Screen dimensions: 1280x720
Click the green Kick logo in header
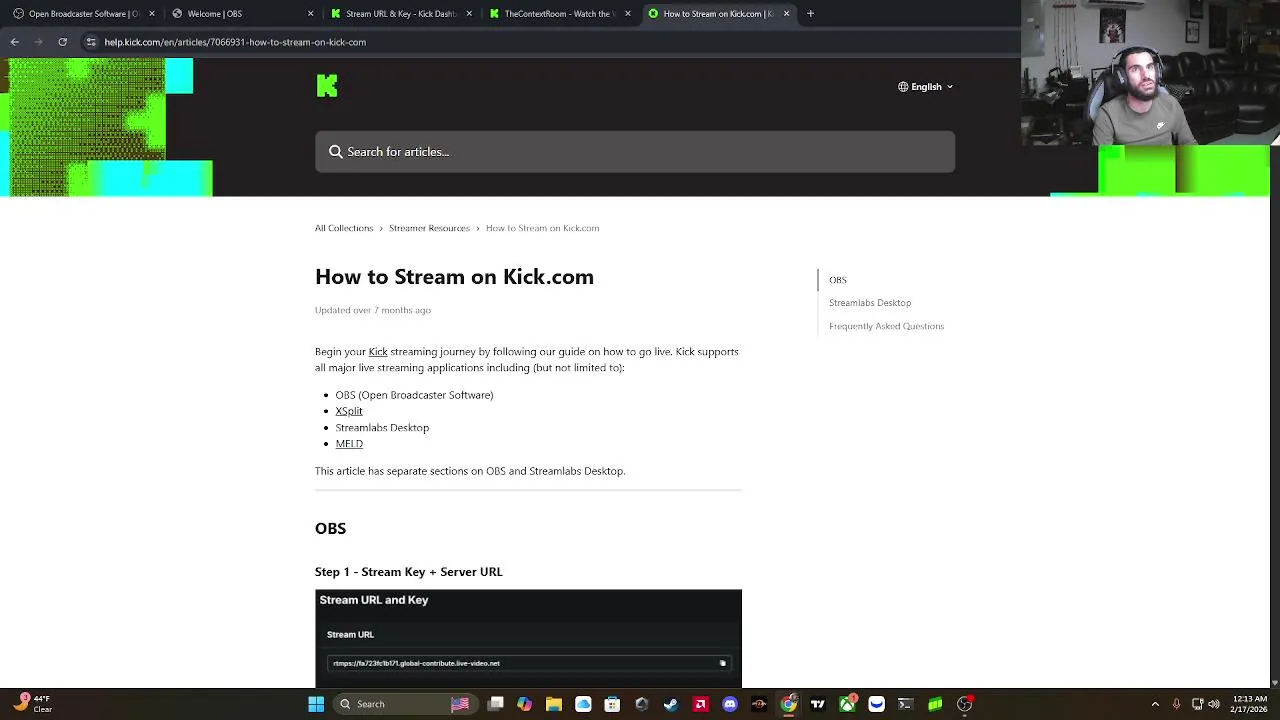[x=327, y=86]
